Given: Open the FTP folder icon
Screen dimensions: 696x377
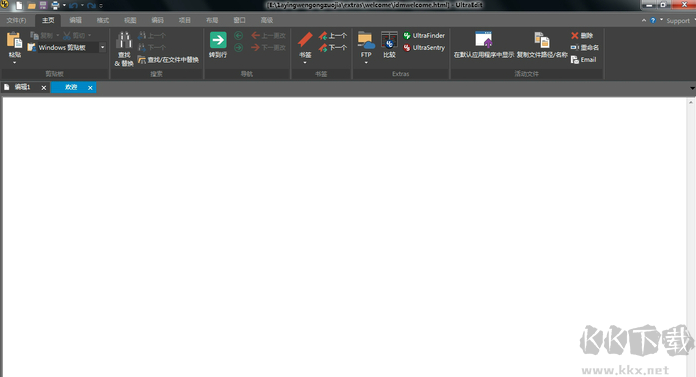Looking at the screenshot, I should coord(366,40).
